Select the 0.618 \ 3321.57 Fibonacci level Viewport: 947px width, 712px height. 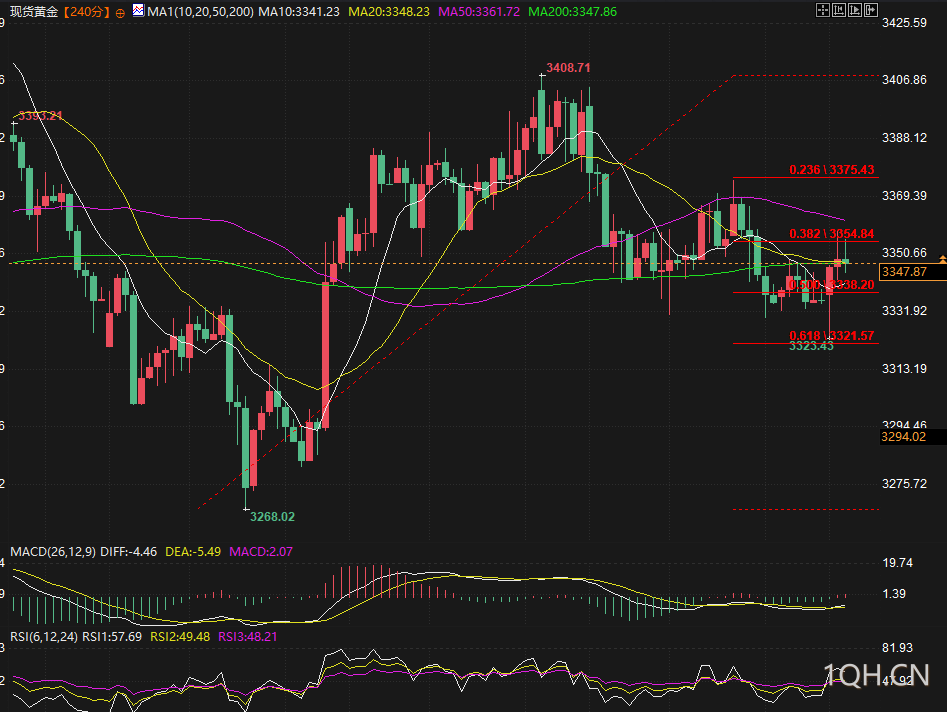tap(832, 336)
